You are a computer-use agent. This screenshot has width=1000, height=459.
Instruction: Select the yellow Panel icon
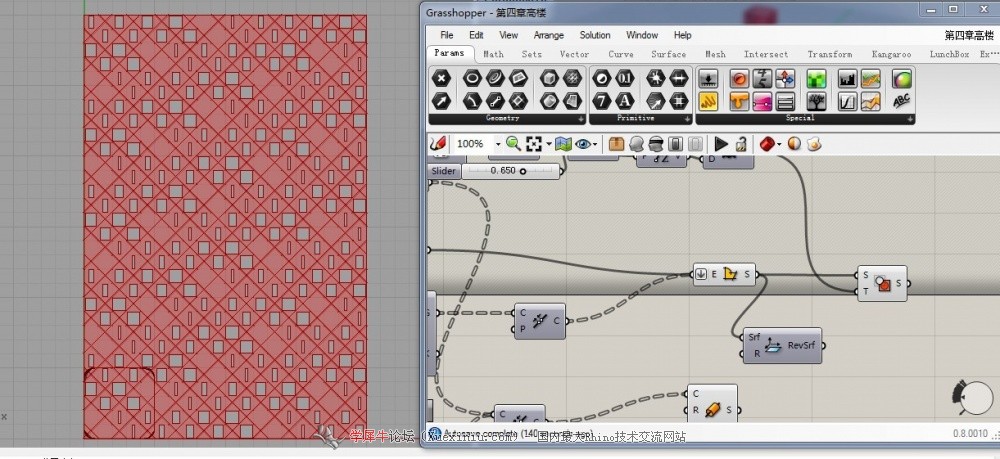709,101
